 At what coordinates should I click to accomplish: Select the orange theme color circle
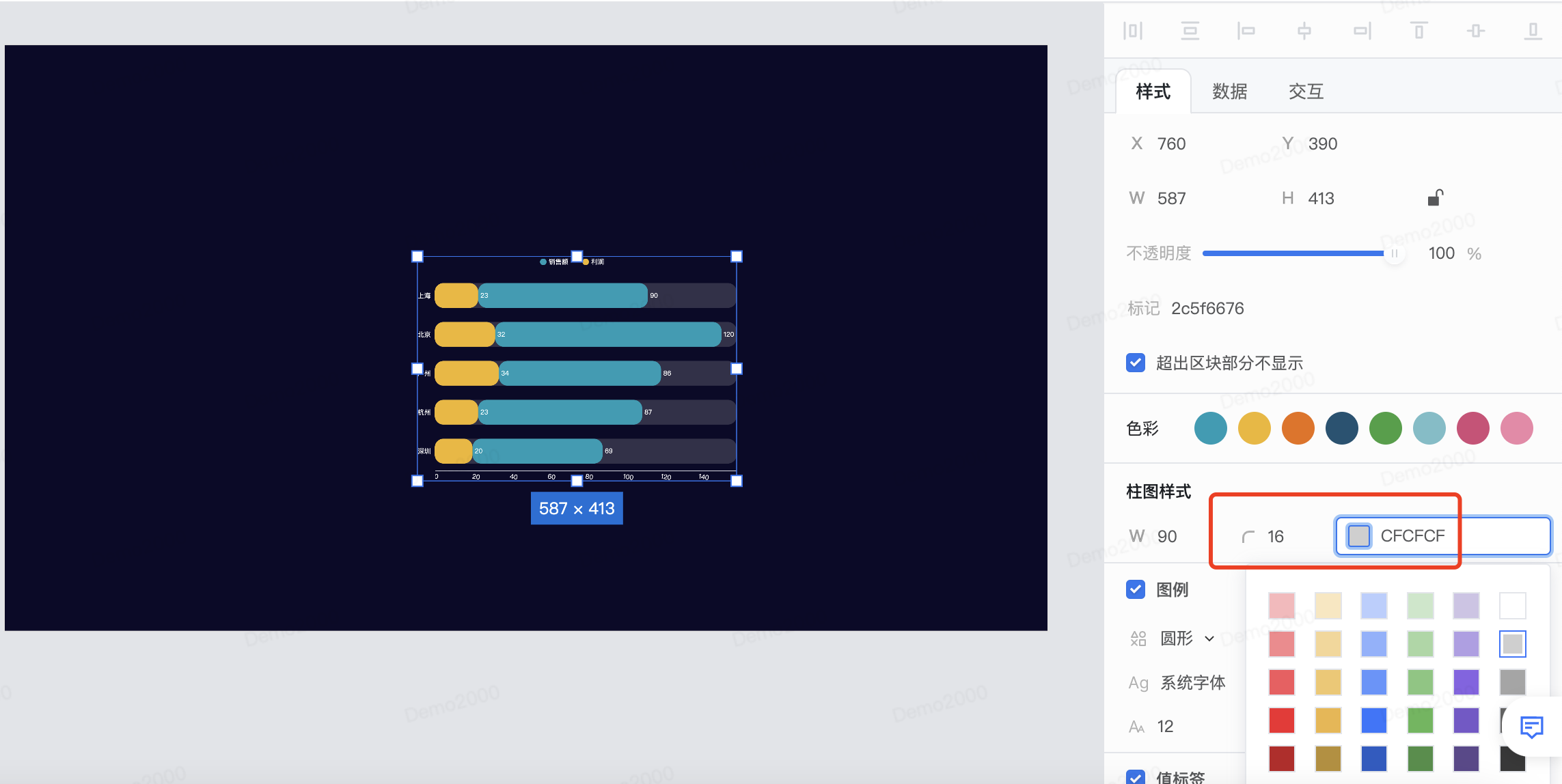[1298, 429]
